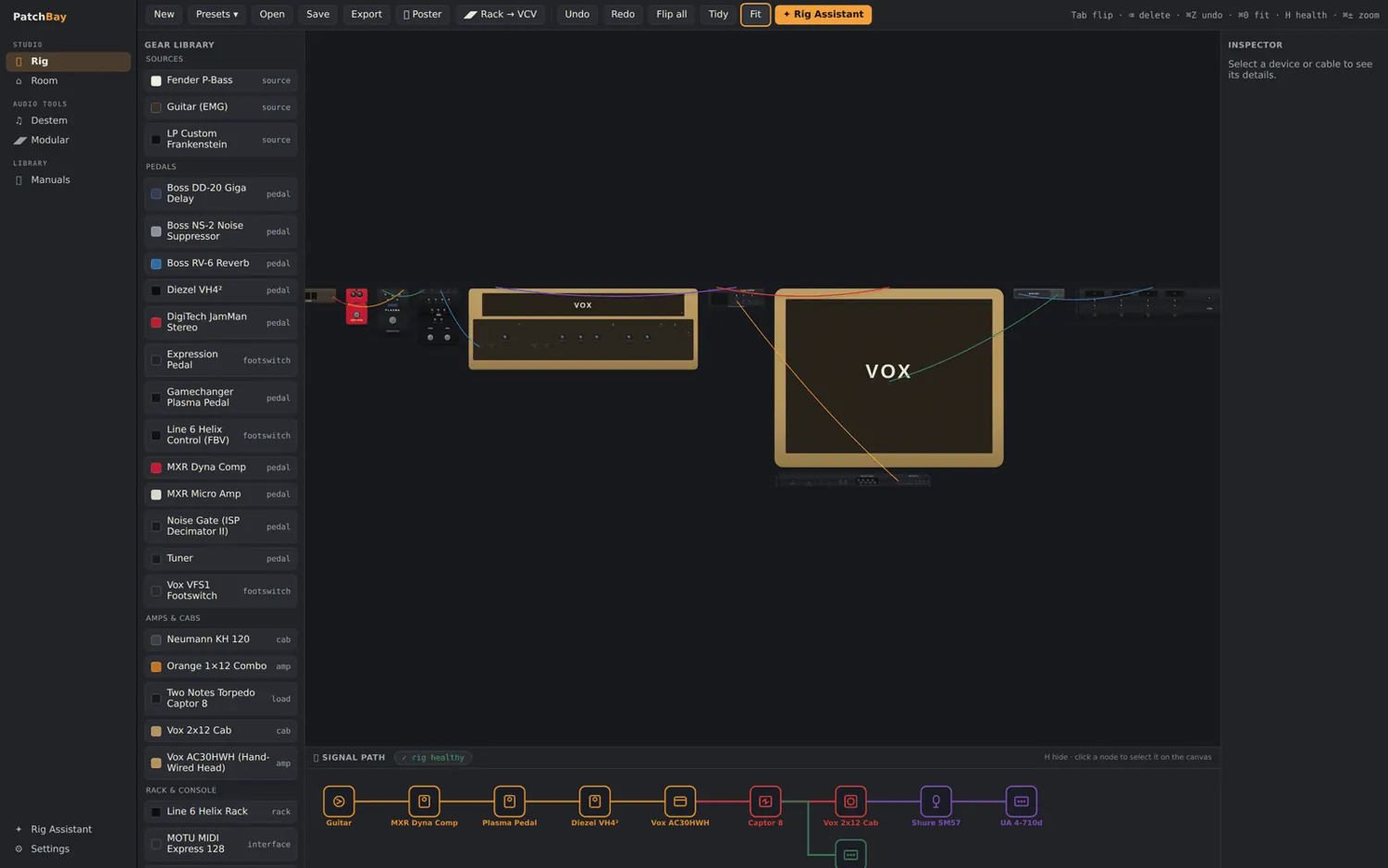Open the Rig view in the sidebar
Viewport: 1388px width, 868px height.
tap(68, 61)
